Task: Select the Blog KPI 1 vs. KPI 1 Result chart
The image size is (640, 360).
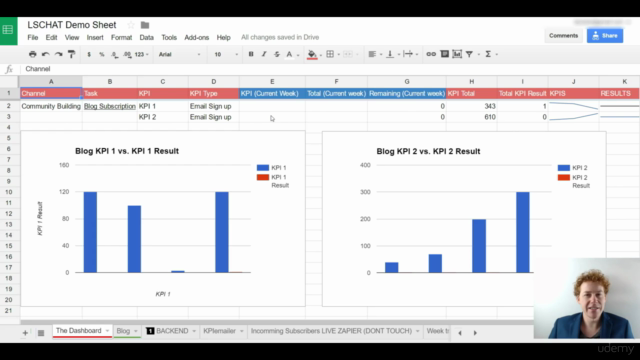Action: (163, 218)
